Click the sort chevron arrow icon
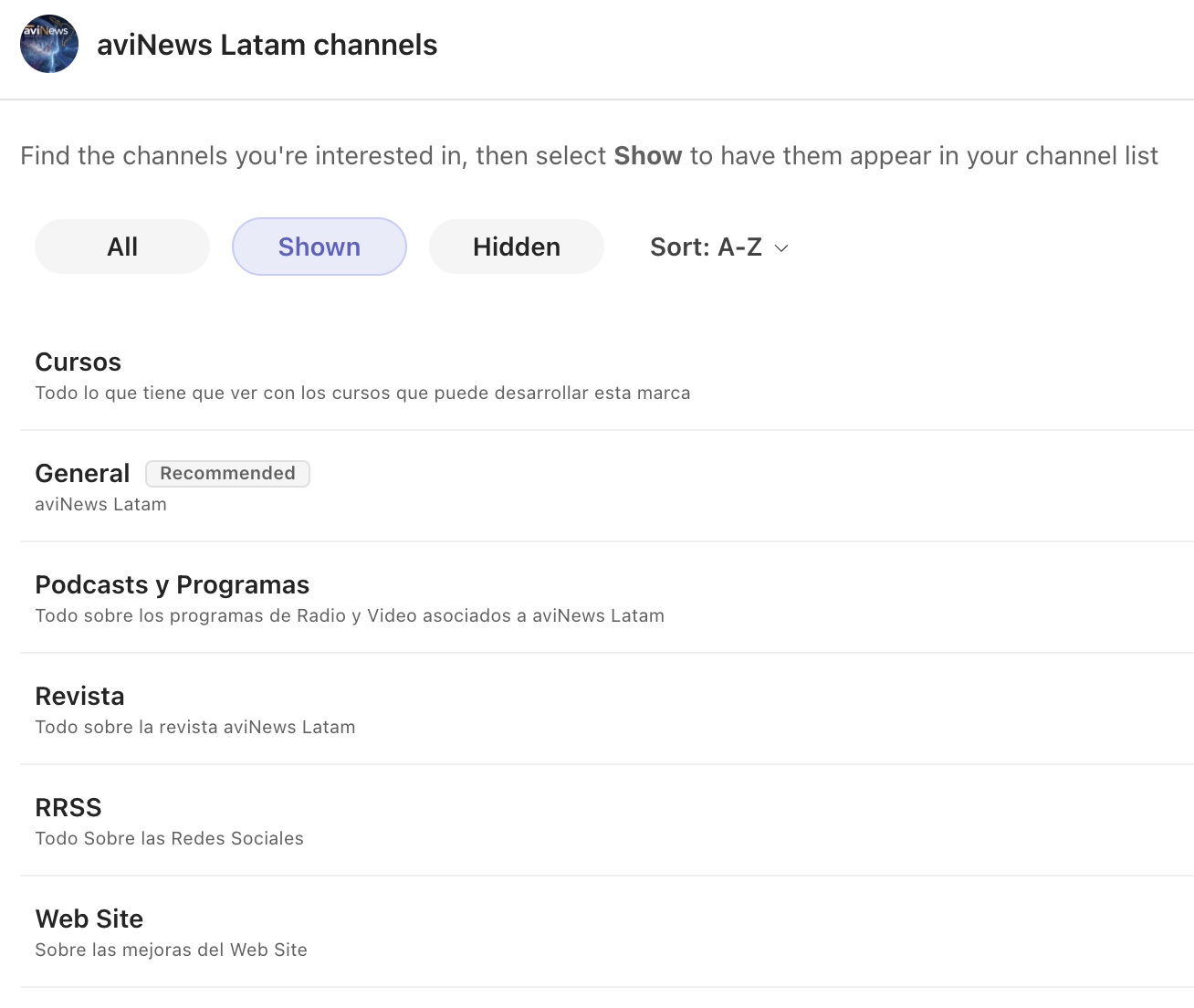Image resolution: width=1194 pixels, height=1008 pixels. [x=781, y=248]
